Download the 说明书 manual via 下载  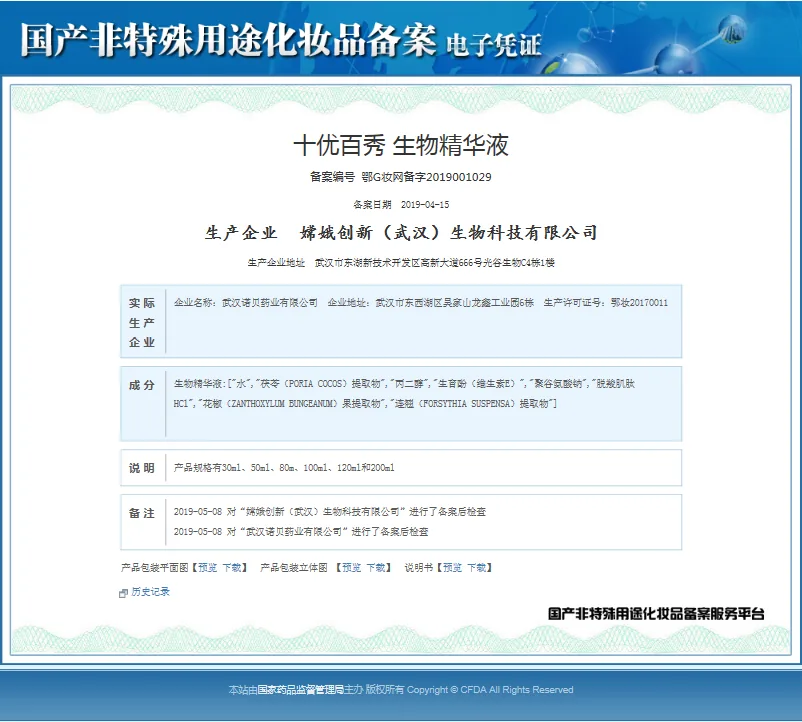pos(477,568)
